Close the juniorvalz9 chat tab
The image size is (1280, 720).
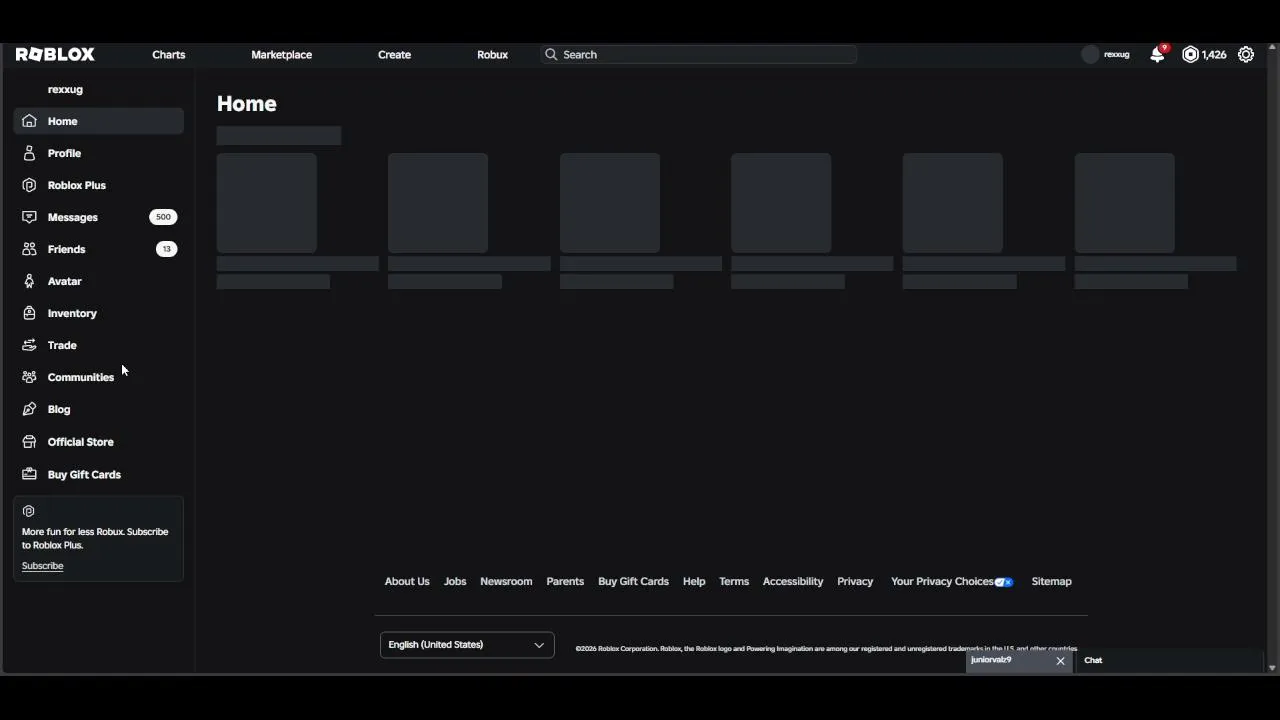tap(1061, 661)
